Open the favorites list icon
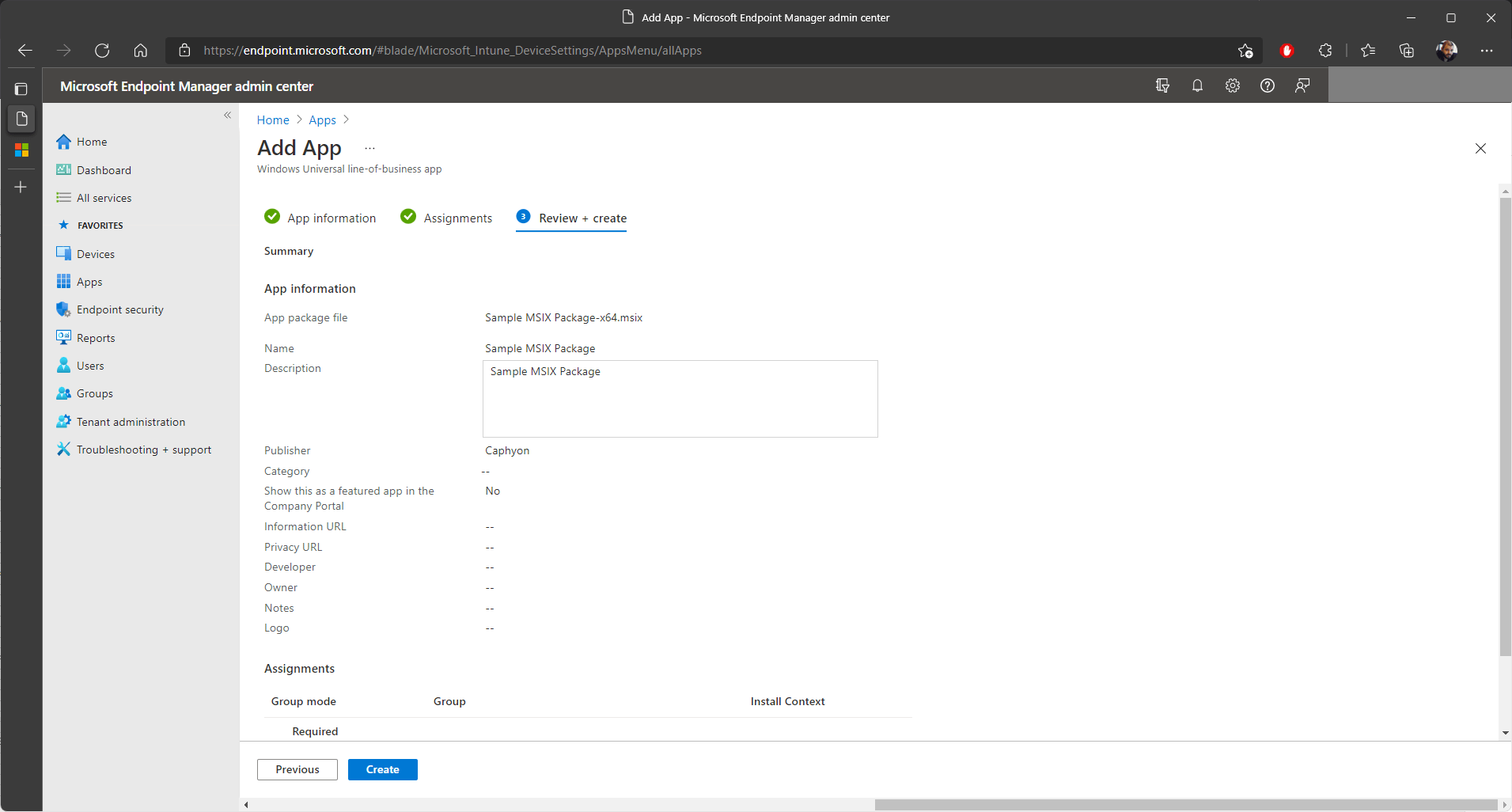This screenshot has height=812, width=1512. coord(1368,51)
